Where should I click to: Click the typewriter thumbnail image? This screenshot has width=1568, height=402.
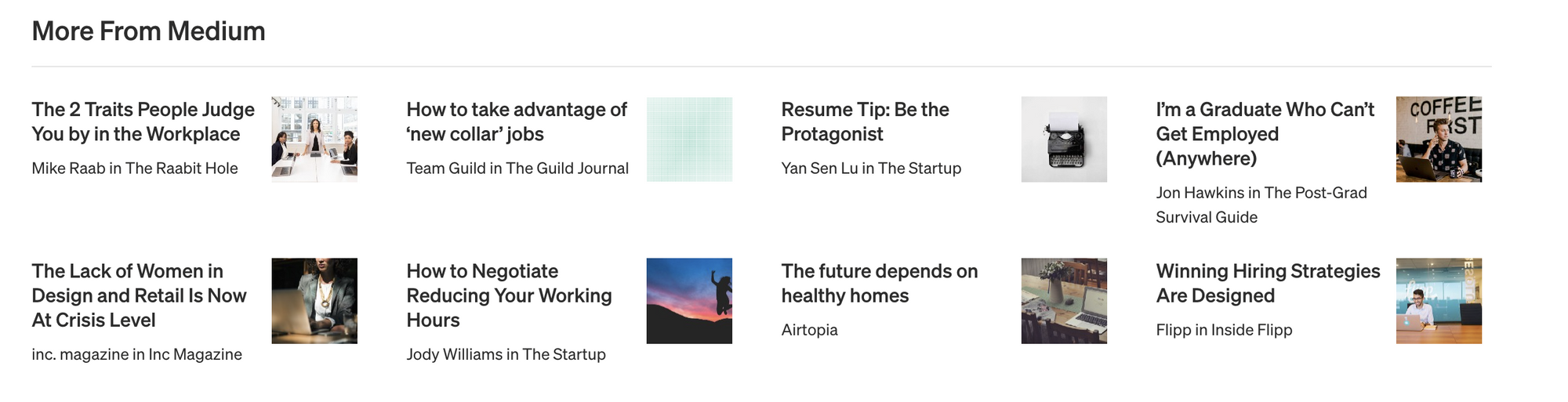click(x=1064, y=139)
